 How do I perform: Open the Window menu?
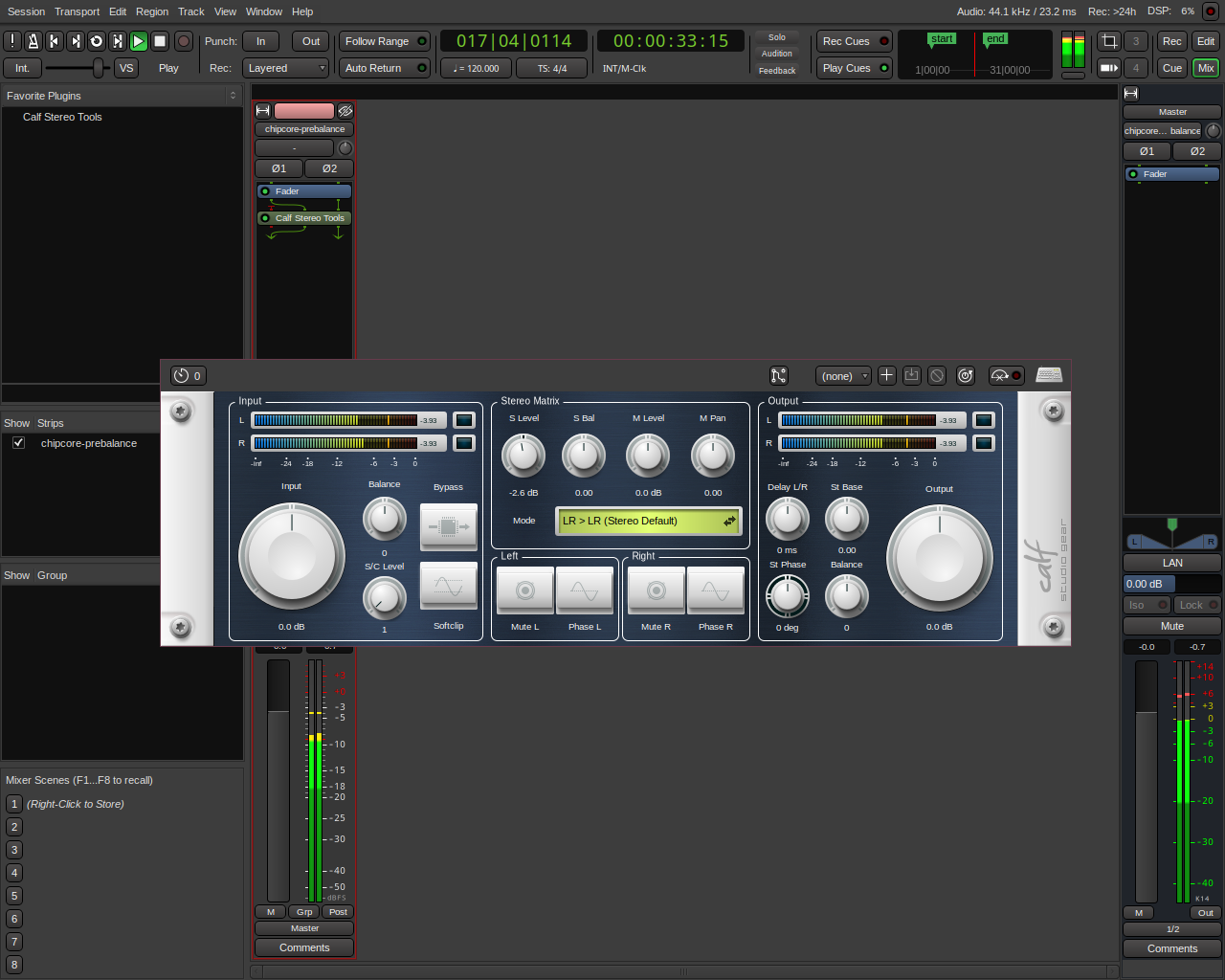coord(264,11)
